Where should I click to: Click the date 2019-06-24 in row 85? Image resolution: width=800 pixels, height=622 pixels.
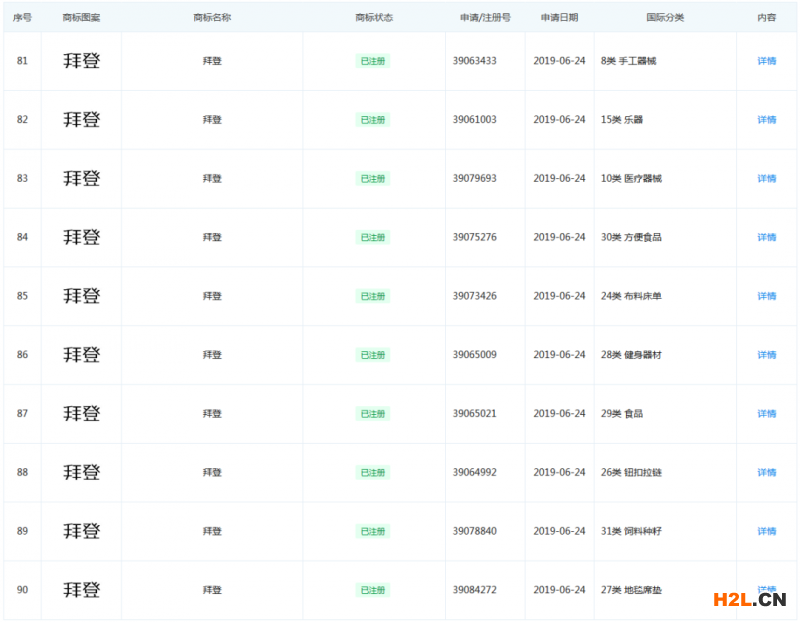tap(559, 296)
